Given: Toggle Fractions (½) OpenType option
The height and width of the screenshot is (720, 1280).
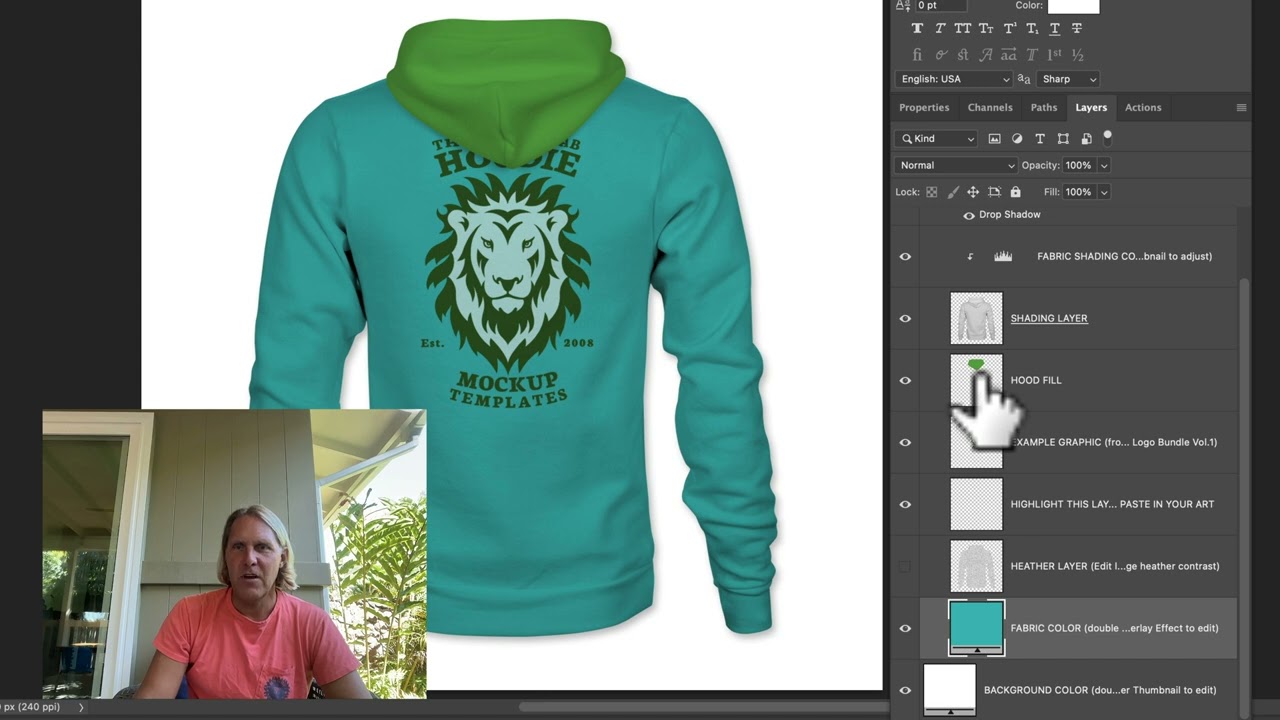Looking at the screenshot, I should click(x=1077, y=55).
